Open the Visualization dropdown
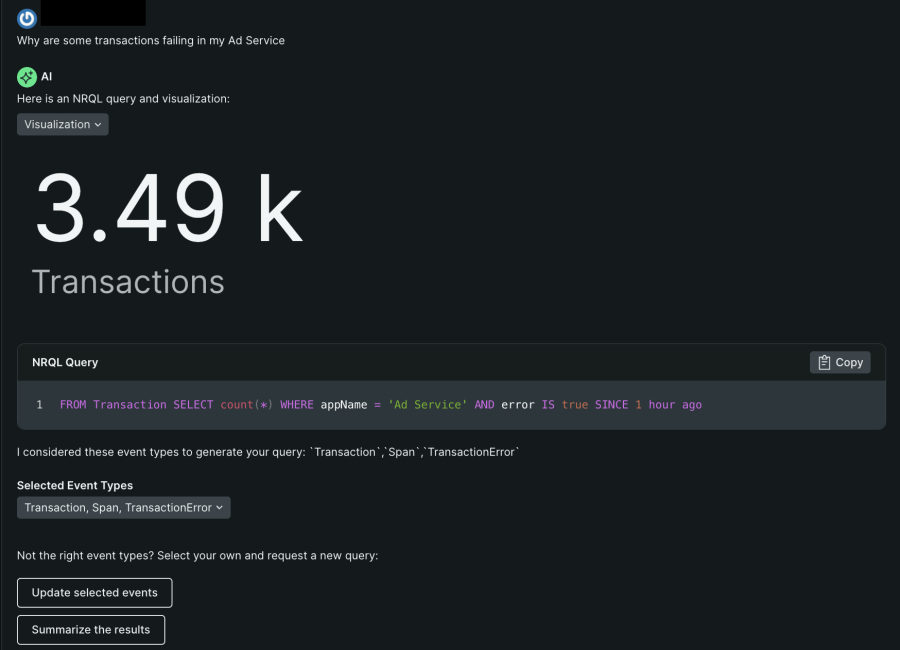This screenshot has height=650, width=900. [62, 125]
